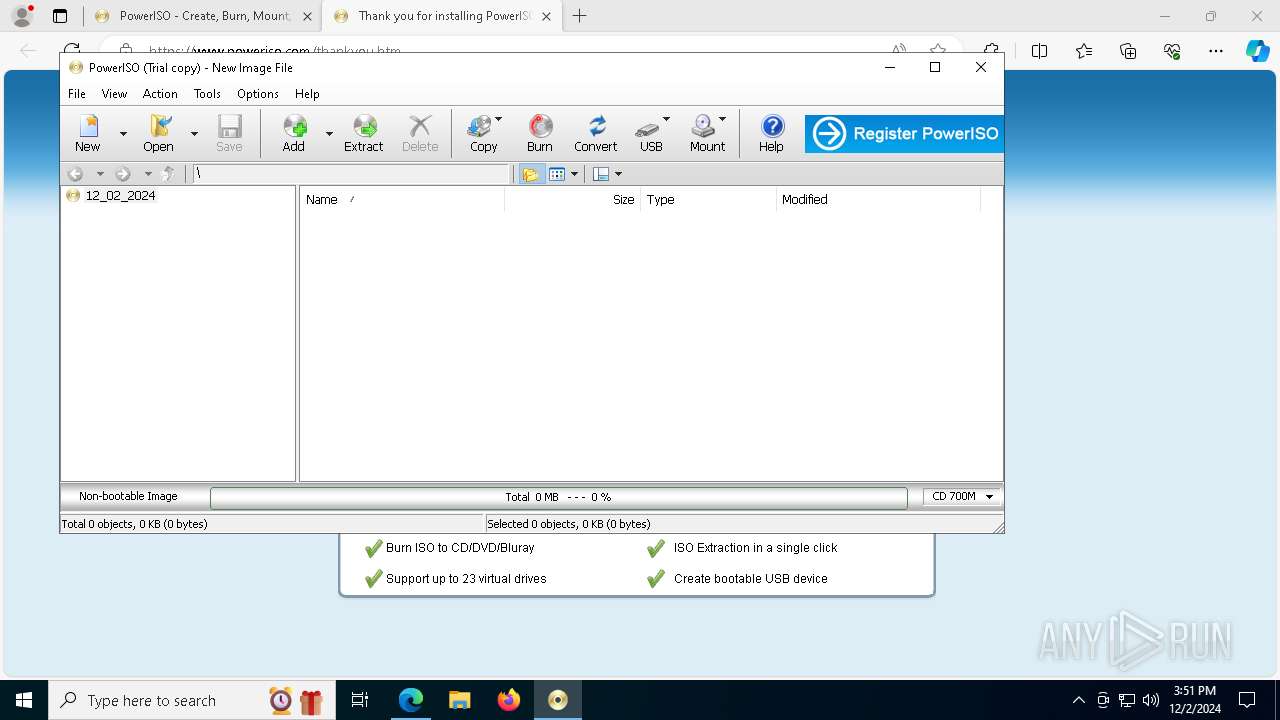The image size is (1280, 720).
Task: Open the Help menu
Action: pyautogui.click(x=307, y=94)
